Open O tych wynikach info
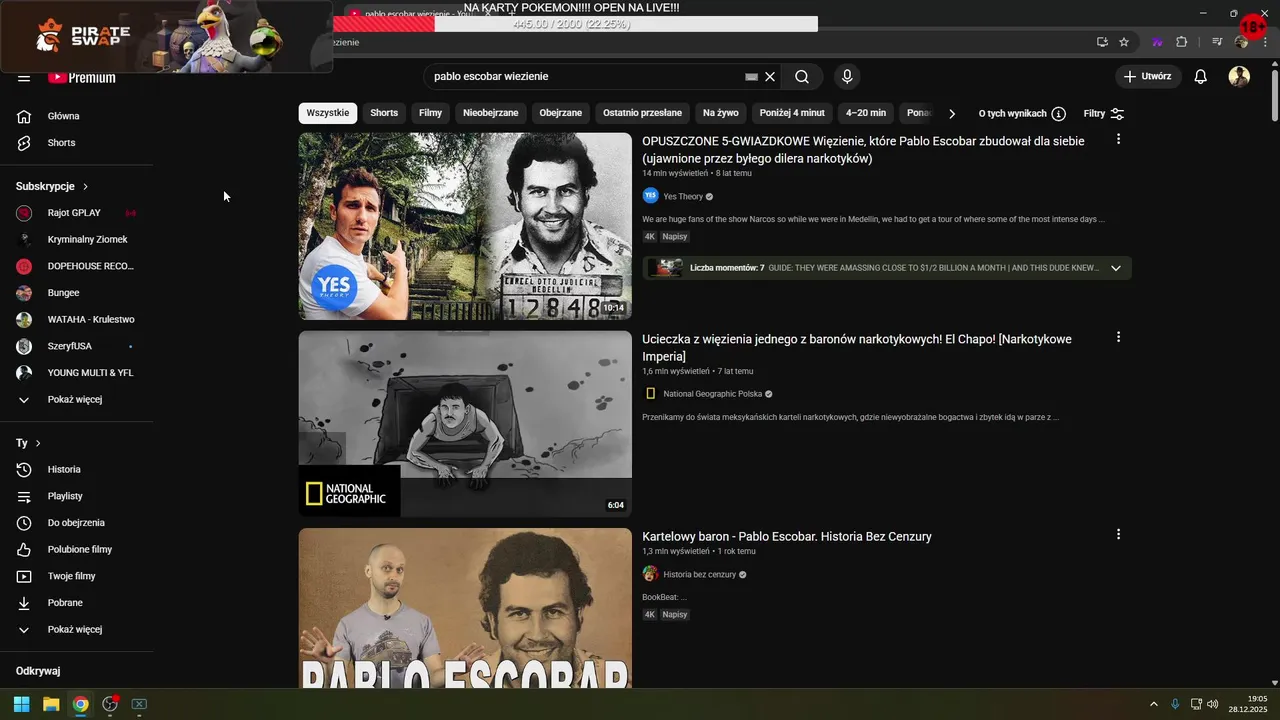 (1022, 114)
